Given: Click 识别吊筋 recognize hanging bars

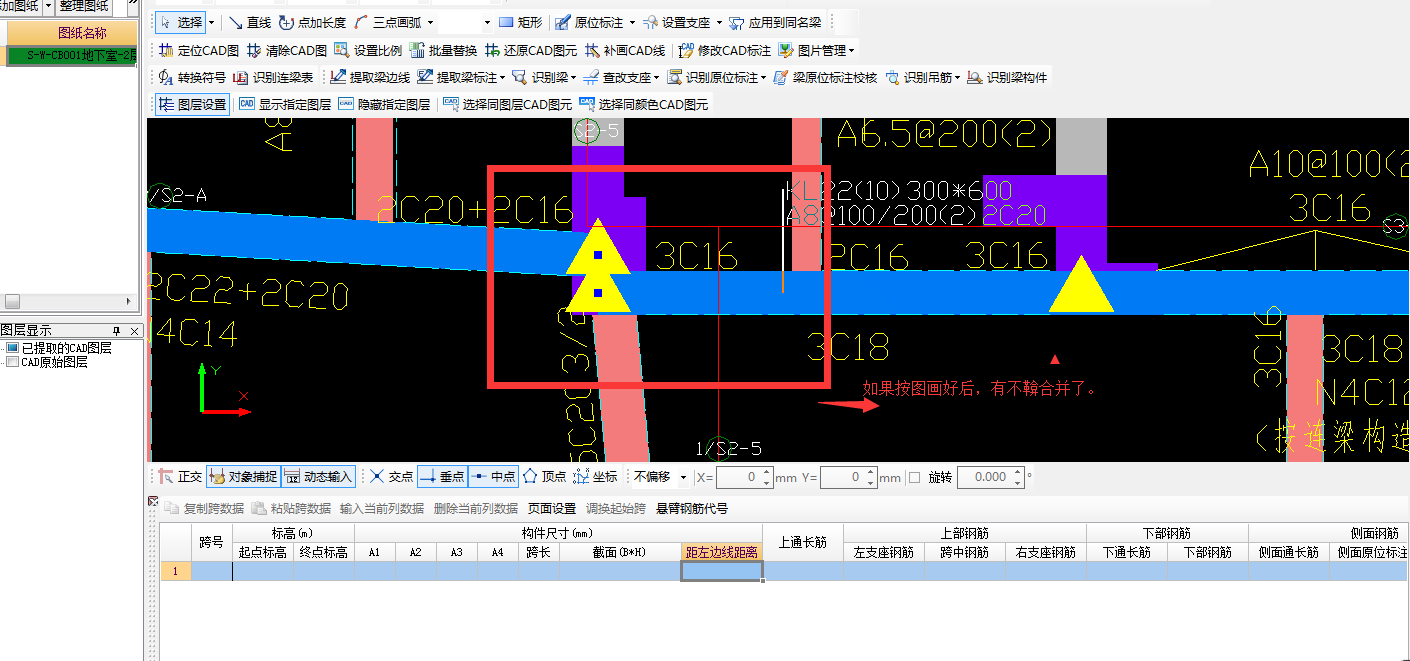Looking at the screenshot, I should point(917,77).
